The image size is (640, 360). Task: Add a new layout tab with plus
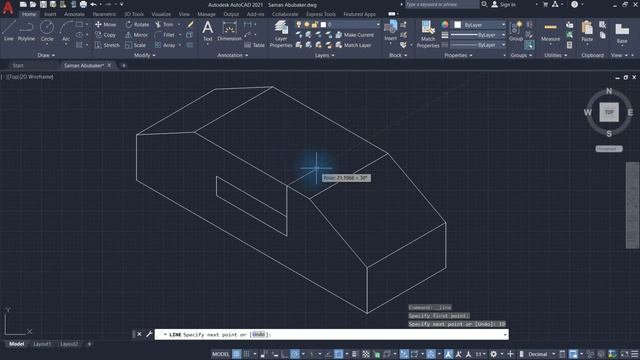pyautogui.click(x=89, y=344)
